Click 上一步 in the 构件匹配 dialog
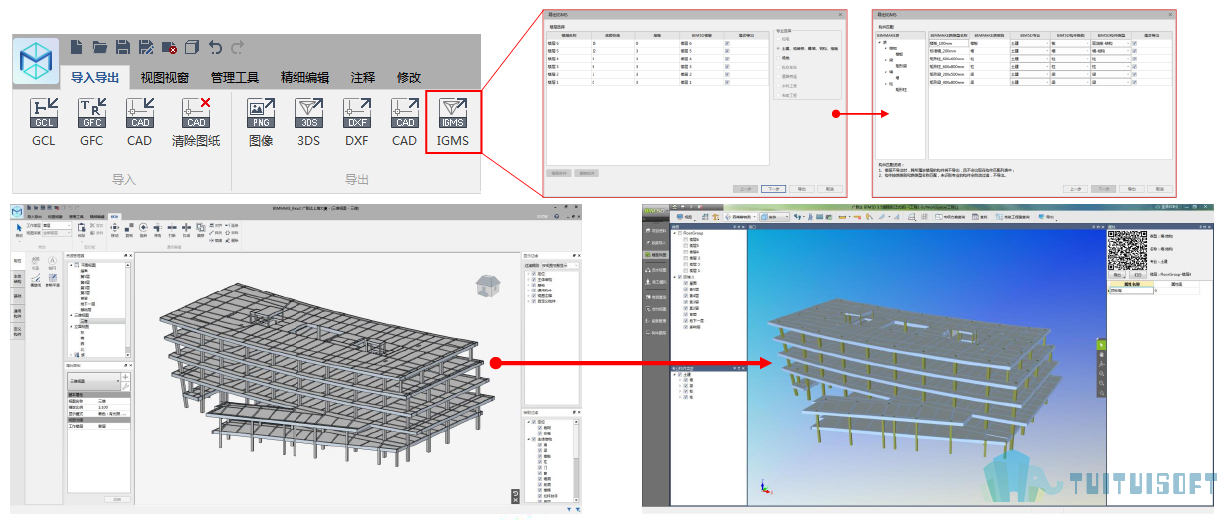 tap(1075, 189)
